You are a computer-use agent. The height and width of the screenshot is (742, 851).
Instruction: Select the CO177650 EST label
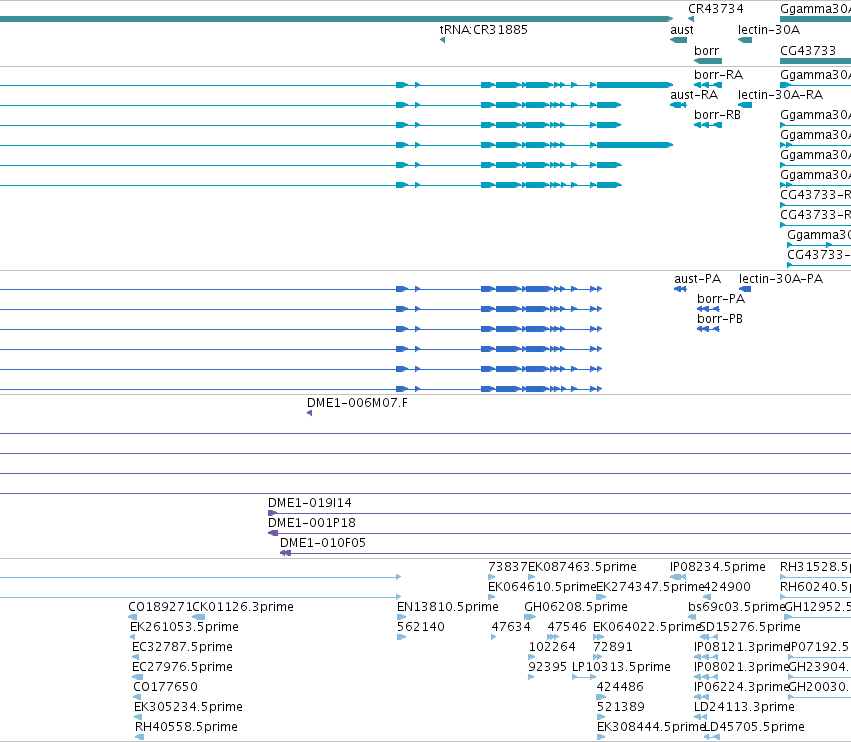[166, 687]
